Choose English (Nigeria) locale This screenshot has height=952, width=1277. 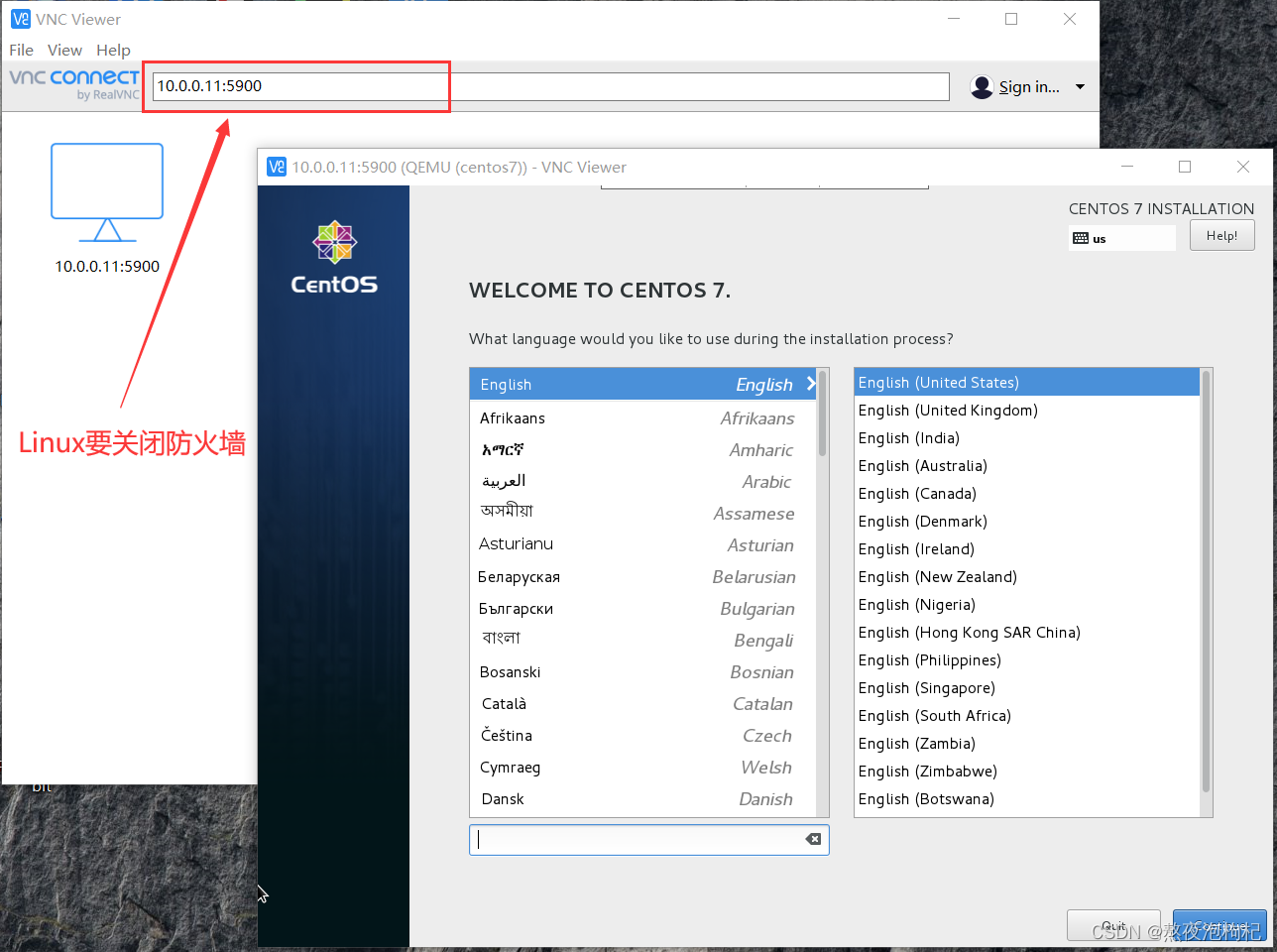click(x=1026, y=605)
